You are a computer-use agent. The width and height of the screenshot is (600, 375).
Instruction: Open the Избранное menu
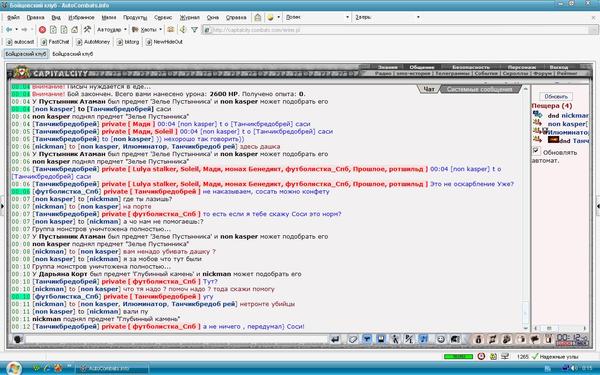click(81, 17)
